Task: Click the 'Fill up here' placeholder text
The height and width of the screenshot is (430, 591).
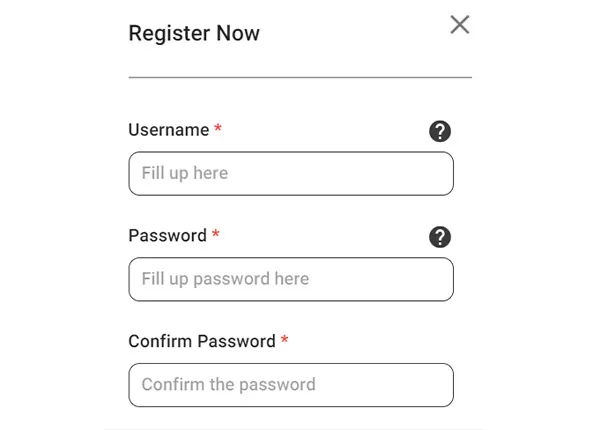Action: [x=185, y=173]
